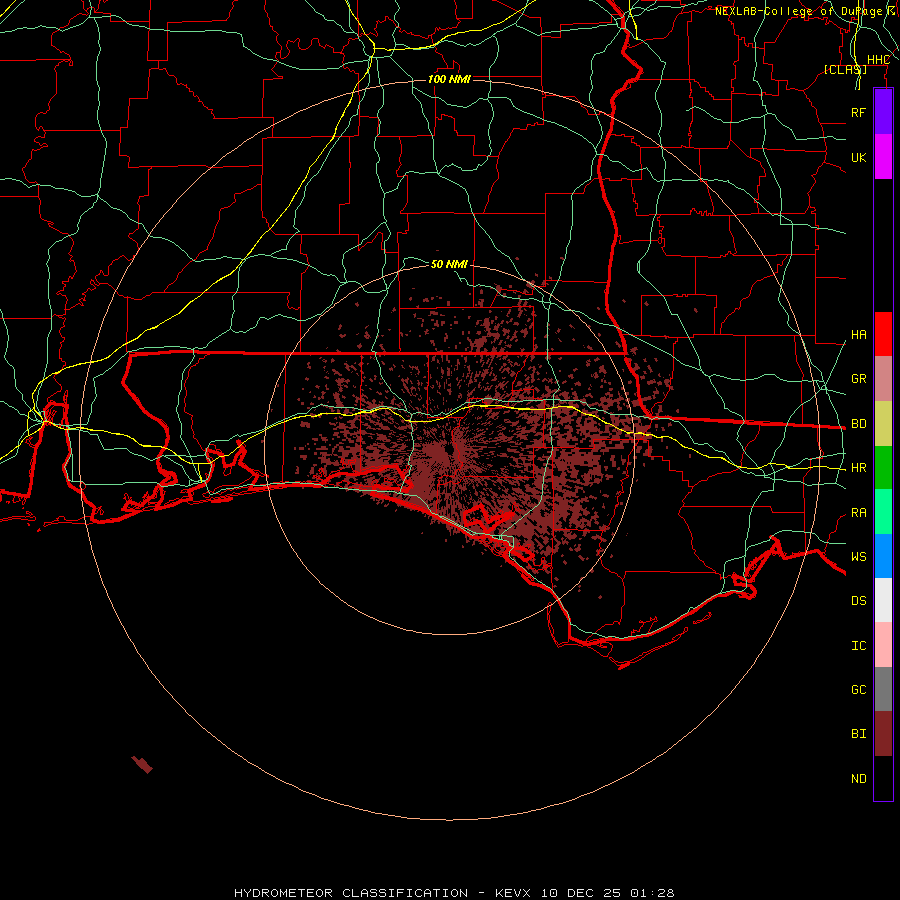
Task: Click the 10 DEC 25 date text
Action: pyautogui.click(x=583, y=893)
